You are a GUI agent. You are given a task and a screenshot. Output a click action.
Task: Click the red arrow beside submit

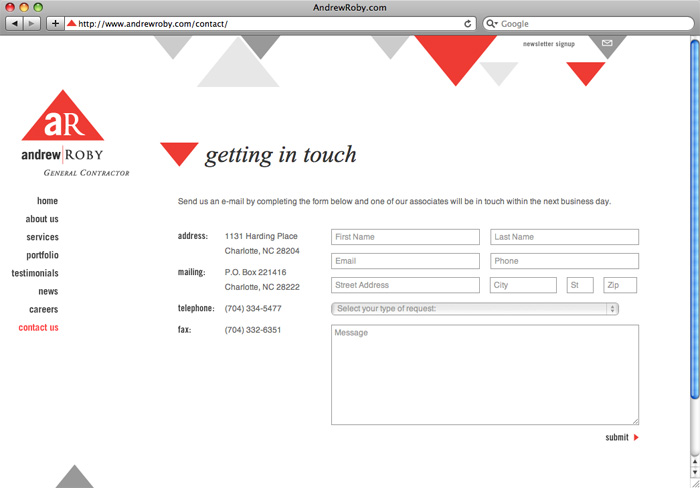pos(636,437)
